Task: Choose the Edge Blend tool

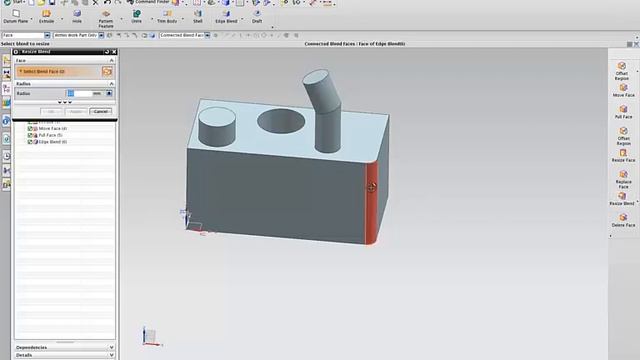Action: pos(226,16)
